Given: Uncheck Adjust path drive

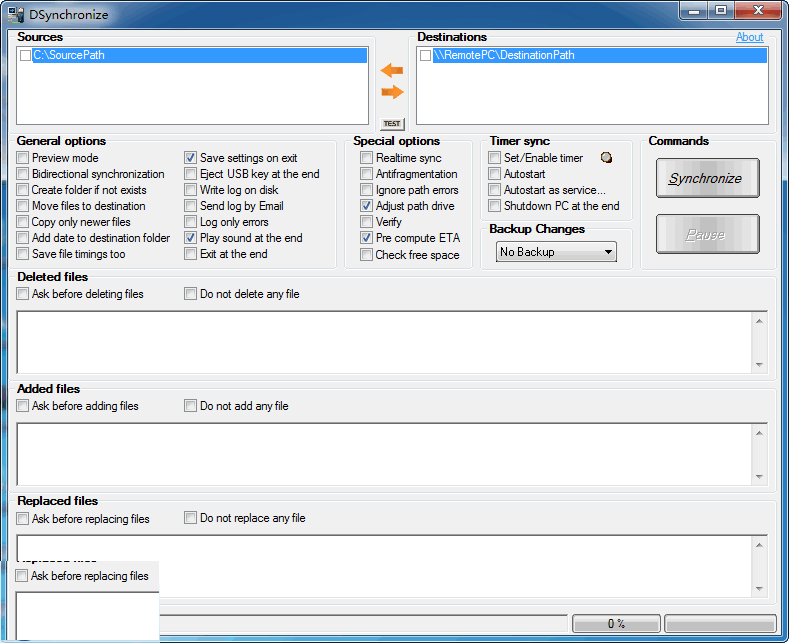Looking at the screenshot, I should (366, 206).
